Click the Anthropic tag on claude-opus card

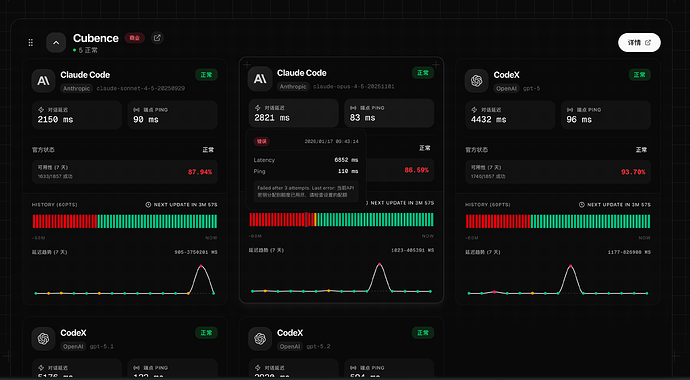coord(293,87)
